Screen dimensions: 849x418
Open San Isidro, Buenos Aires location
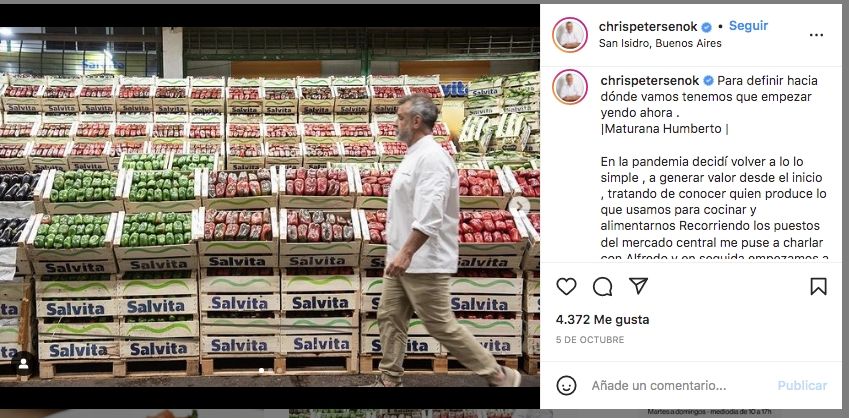pos(660,43)
